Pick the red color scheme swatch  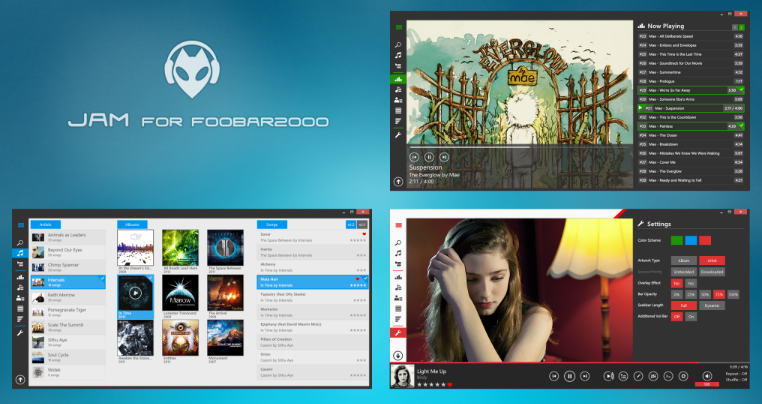click(705, 240)
